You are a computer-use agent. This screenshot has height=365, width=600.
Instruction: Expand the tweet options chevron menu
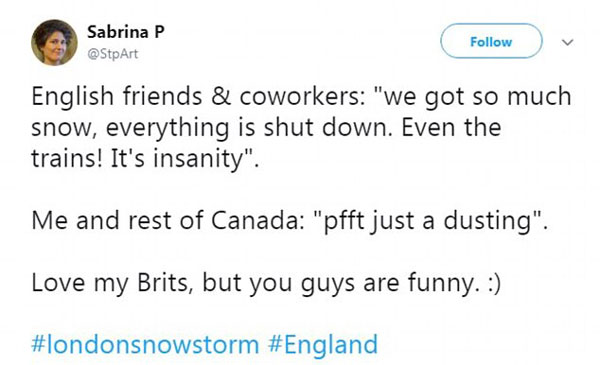[567, 42]
